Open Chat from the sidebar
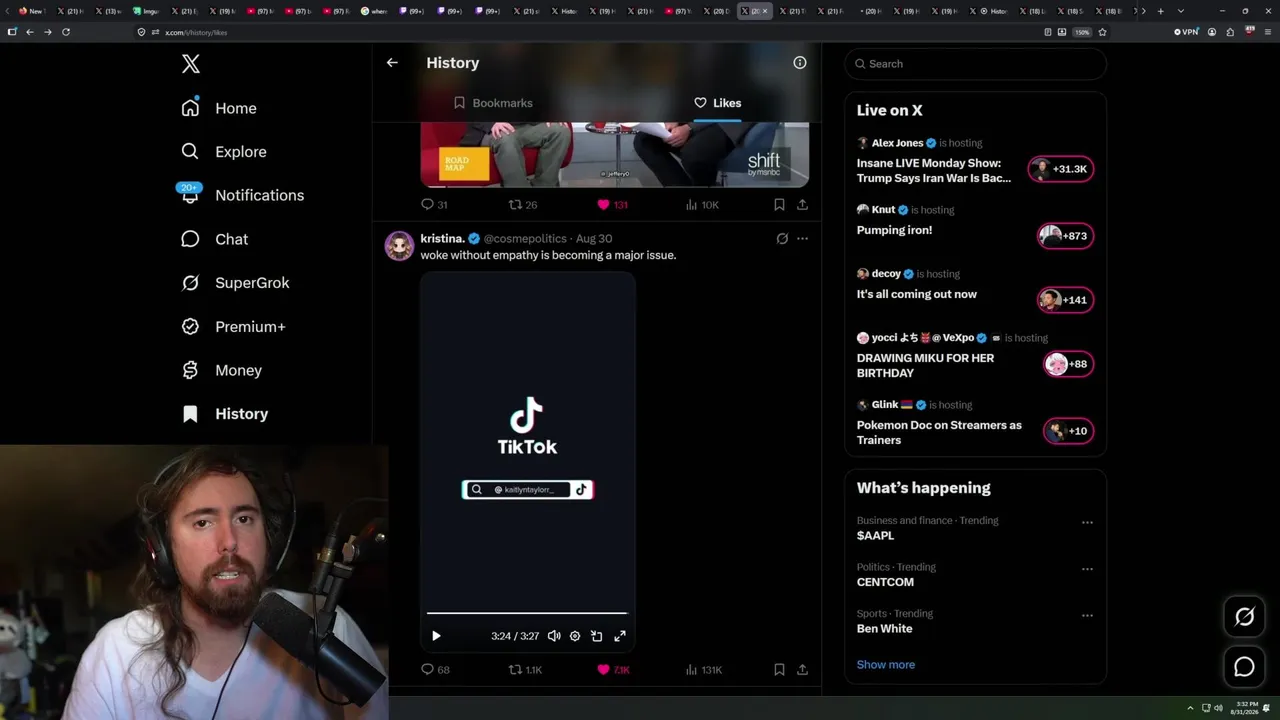 point(214,239)
